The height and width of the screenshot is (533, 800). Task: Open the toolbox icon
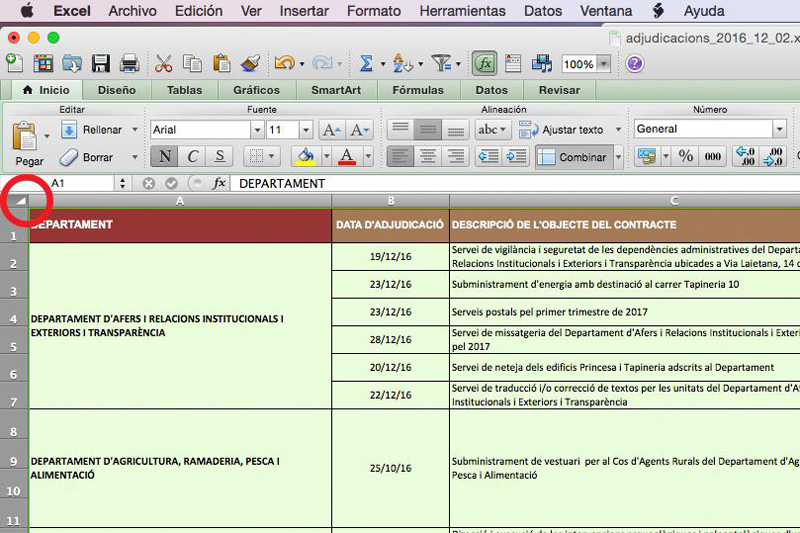[513, 64]
